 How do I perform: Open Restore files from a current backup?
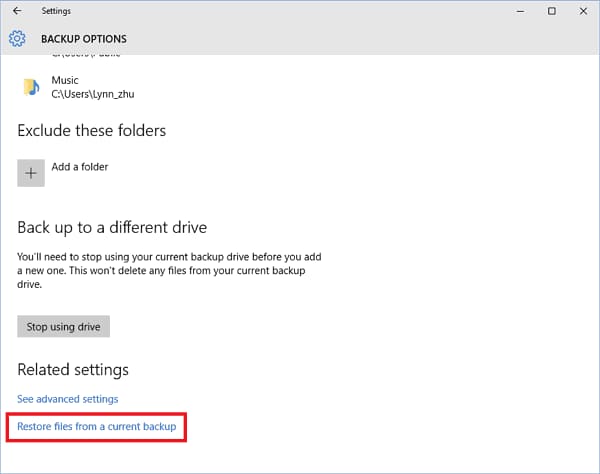tap(97, 427)
